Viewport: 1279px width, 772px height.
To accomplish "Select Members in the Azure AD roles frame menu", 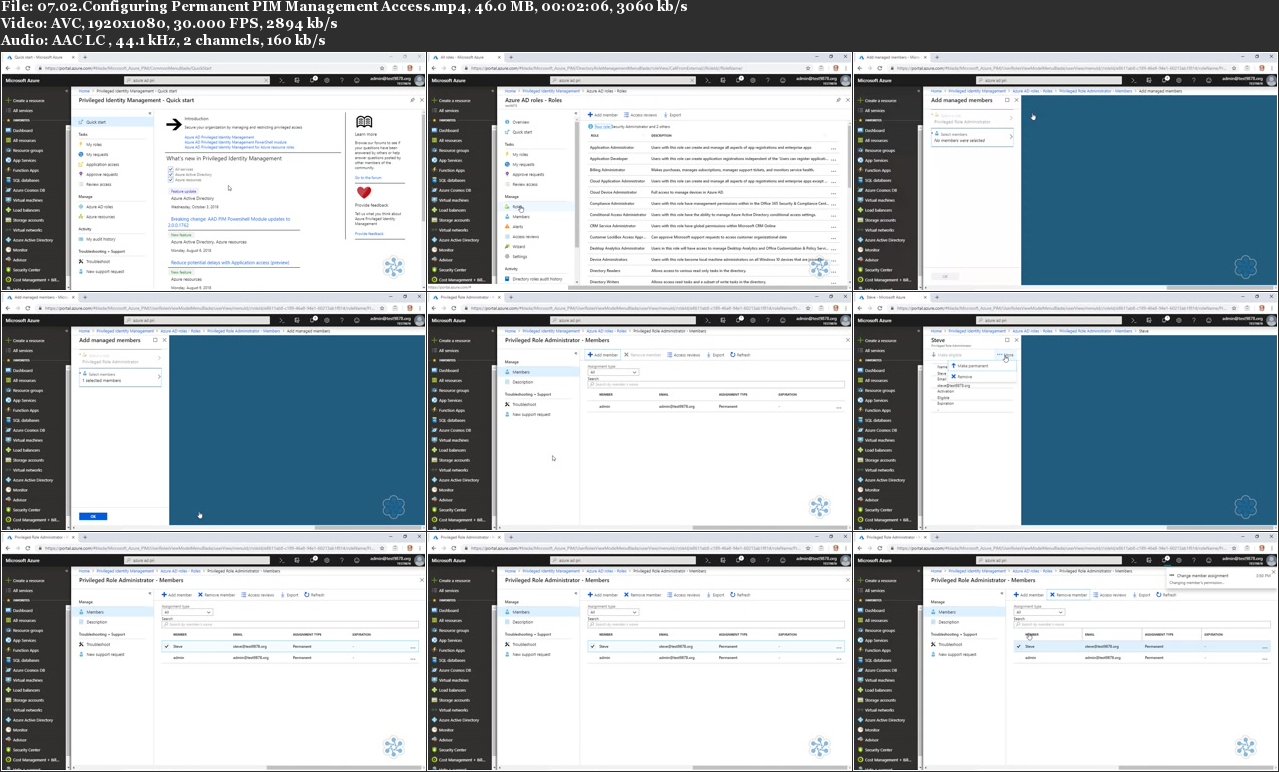I will coord(521,216).
